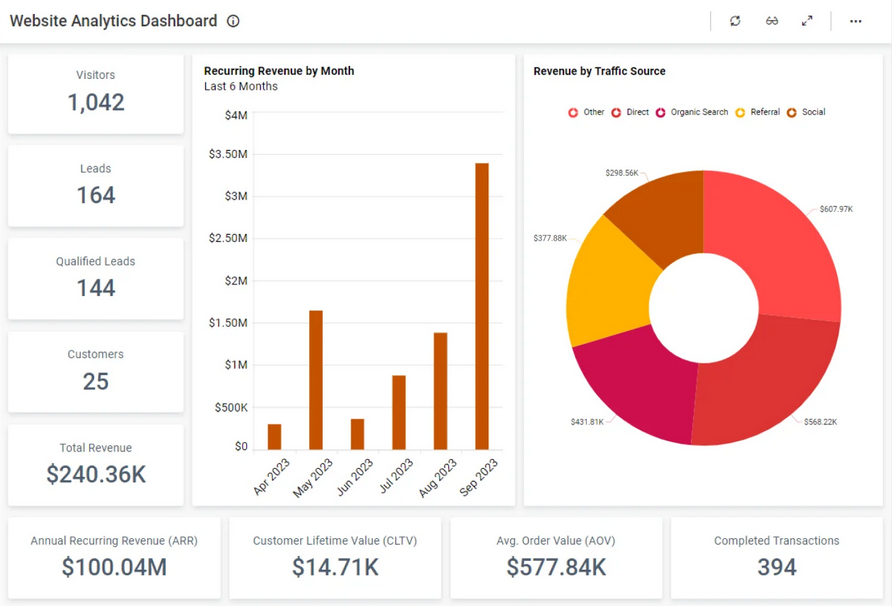Toggle Direct series in legend
892x606 pixels.
(630, 113)
